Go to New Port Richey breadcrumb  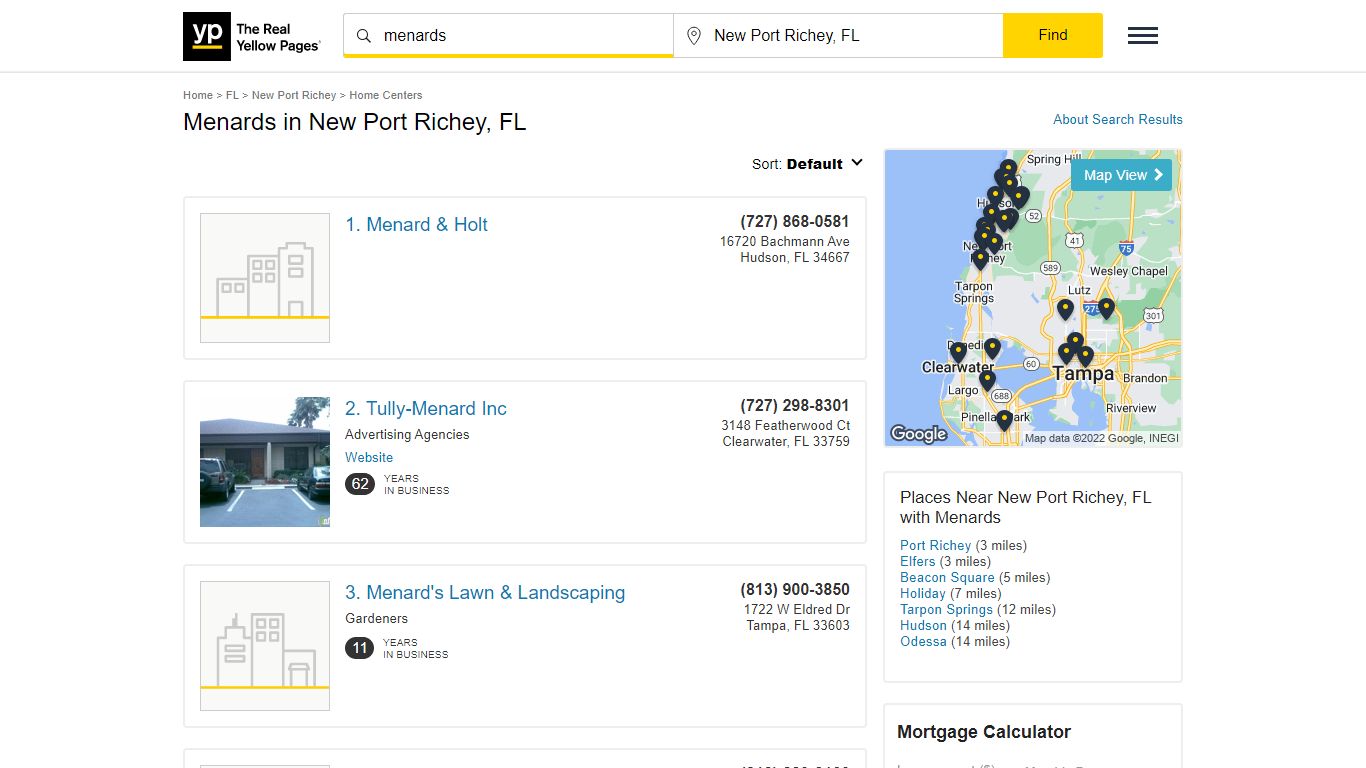294,95
